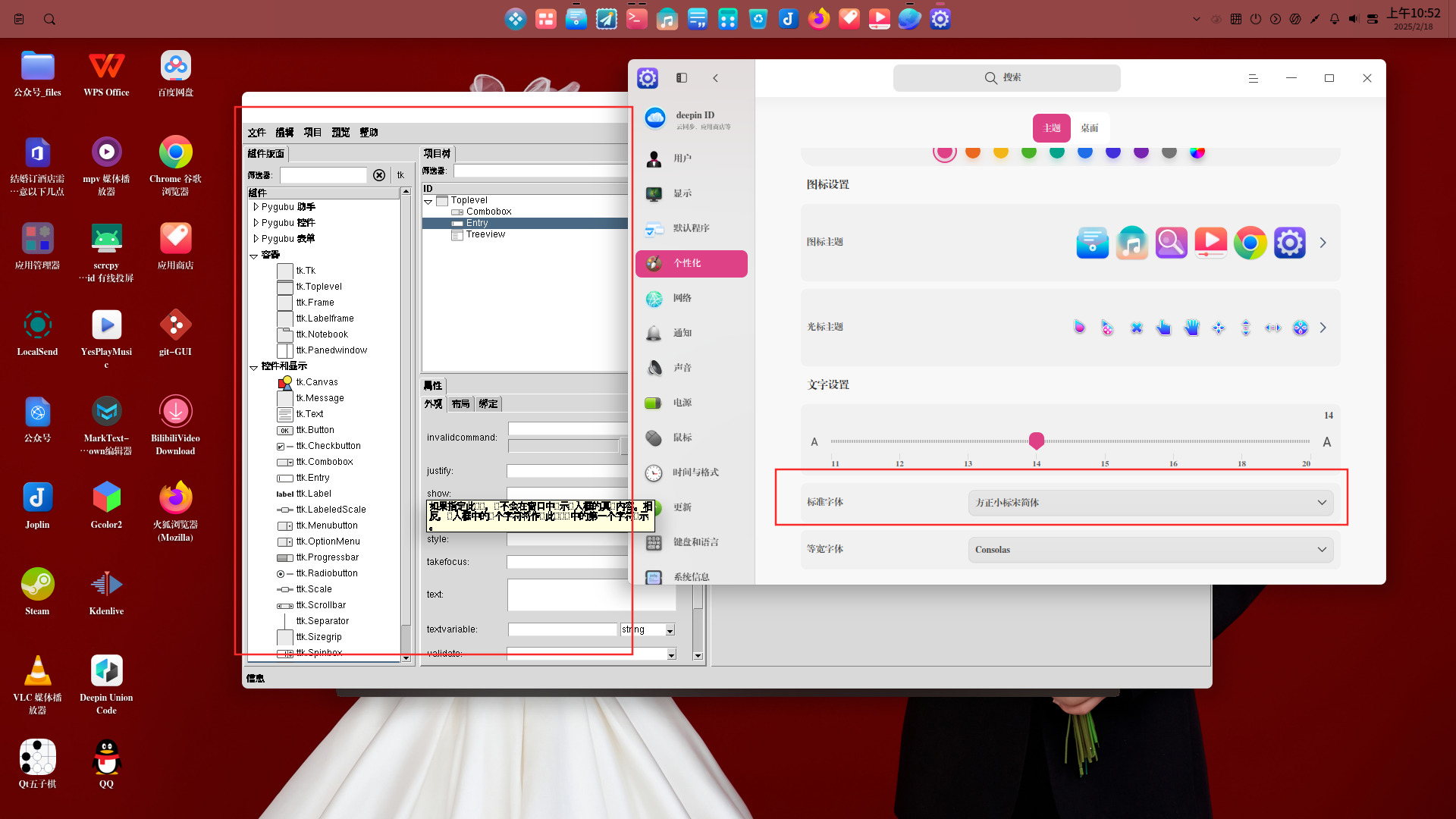Choose ttk.Panedwindow in the widget palette

click(331, 350)
